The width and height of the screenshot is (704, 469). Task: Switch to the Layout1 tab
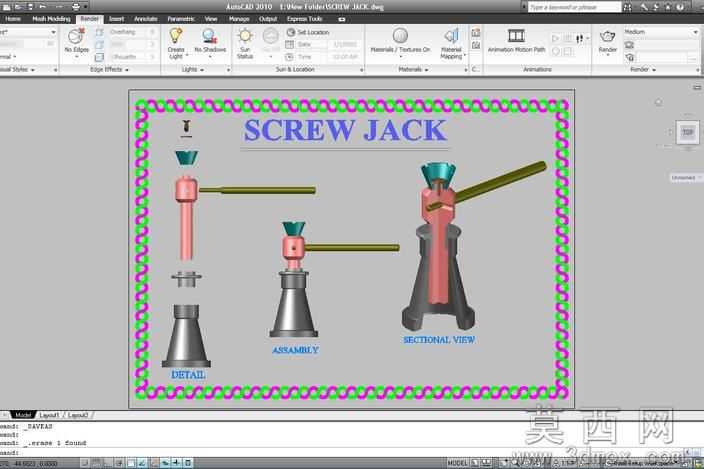50,415
